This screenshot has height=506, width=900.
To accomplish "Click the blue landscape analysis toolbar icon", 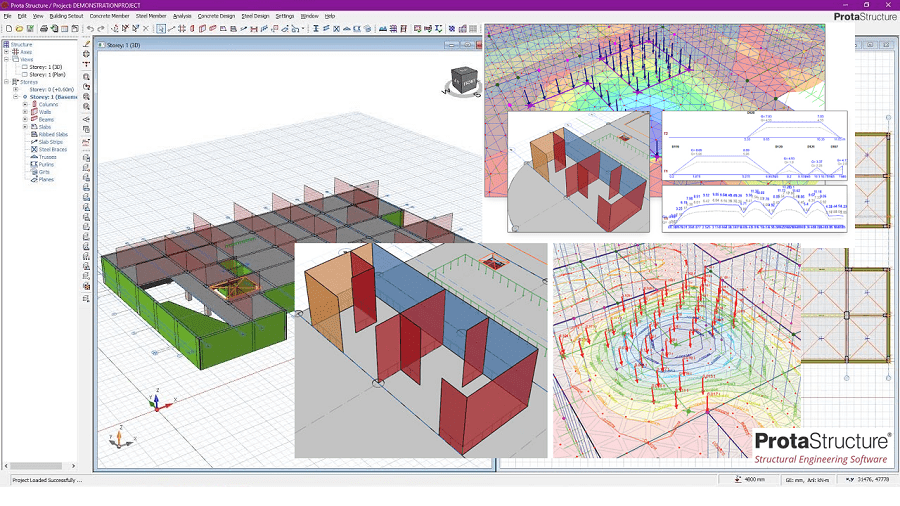I will [x=383, y=29].
